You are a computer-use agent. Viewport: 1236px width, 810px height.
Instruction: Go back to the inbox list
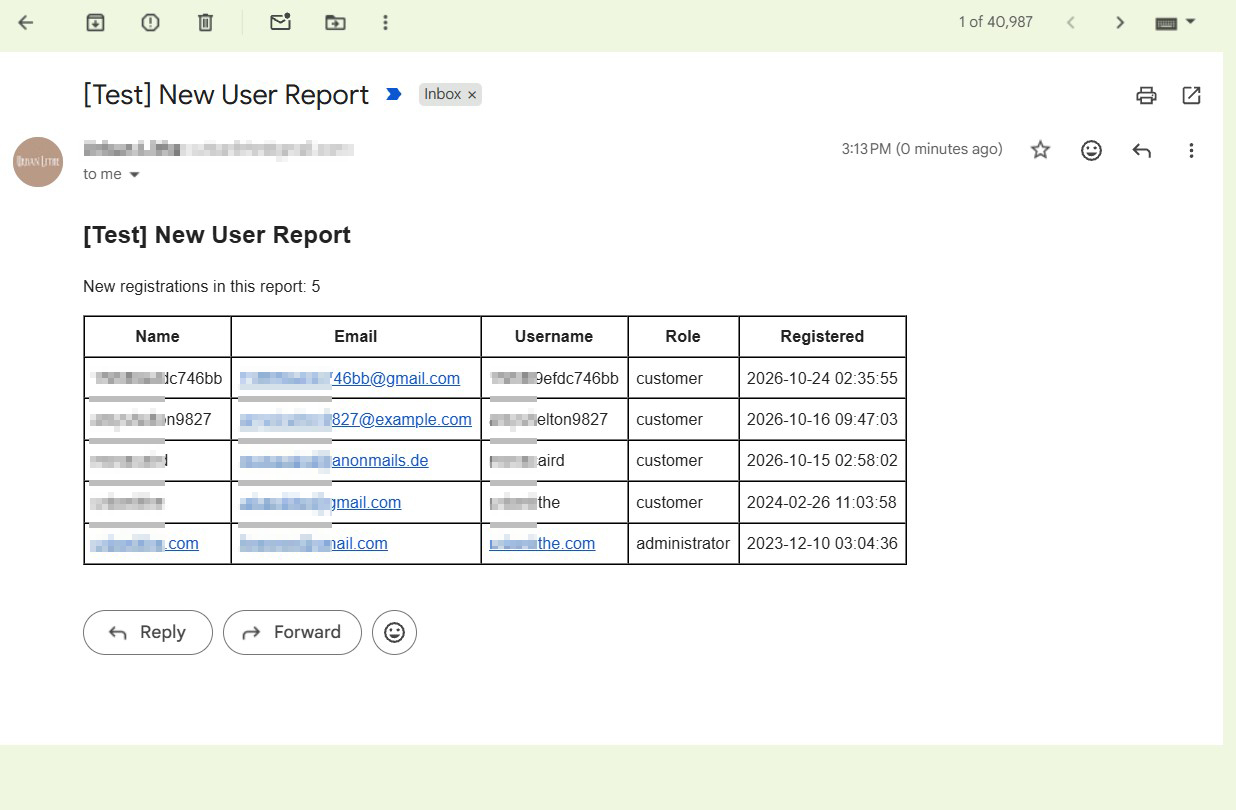(26, 22)
